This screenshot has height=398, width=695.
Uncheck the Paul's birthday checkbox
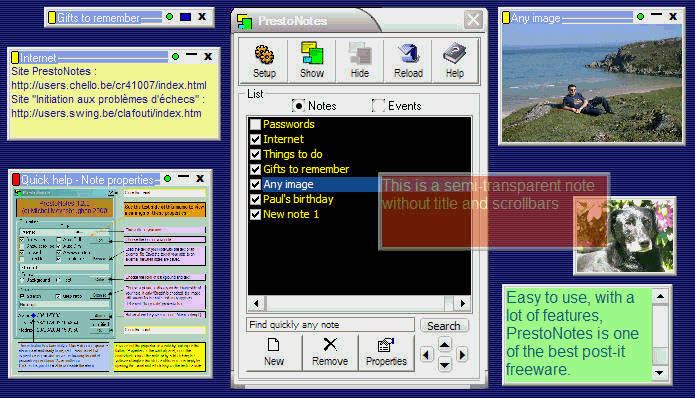point(255,199)
